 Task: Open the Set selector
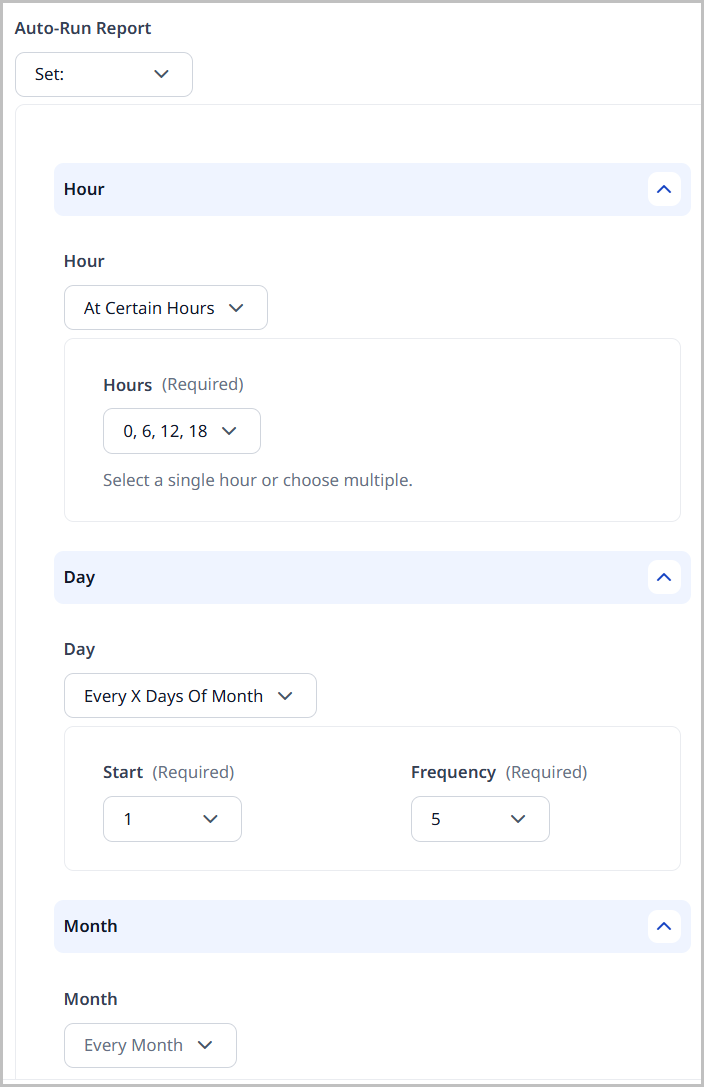point(103,74)
